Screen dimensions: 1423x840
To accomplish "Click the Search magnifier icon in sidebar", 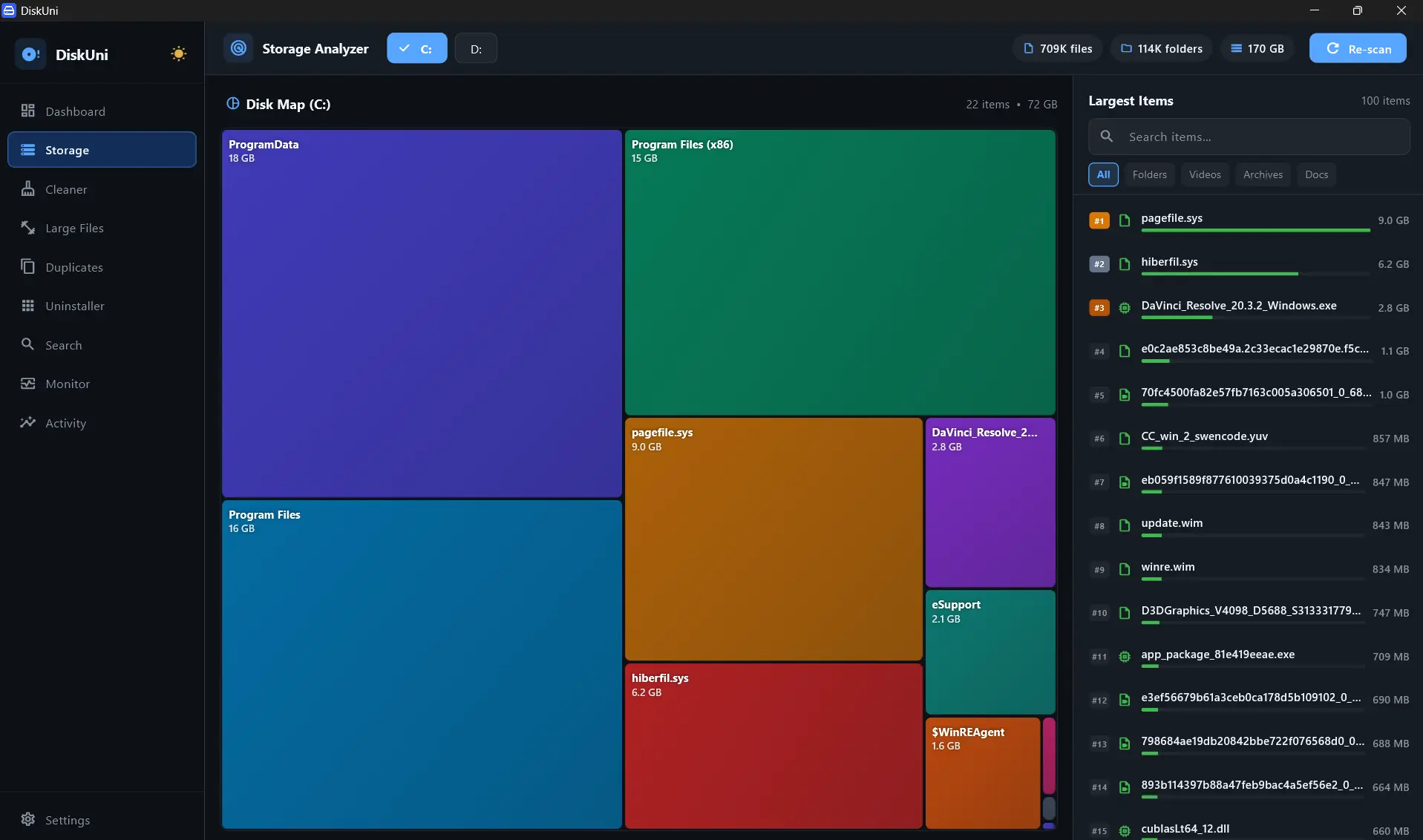I will (28, 344).
